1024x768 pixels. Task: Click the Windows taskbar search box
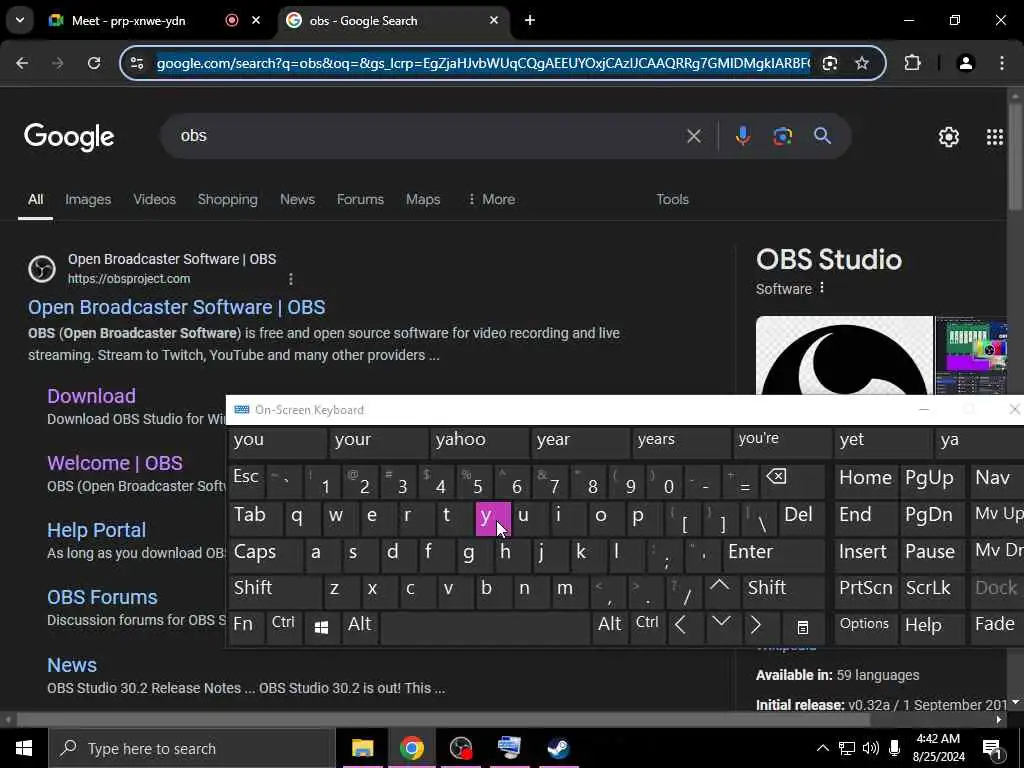click(192, 748)
